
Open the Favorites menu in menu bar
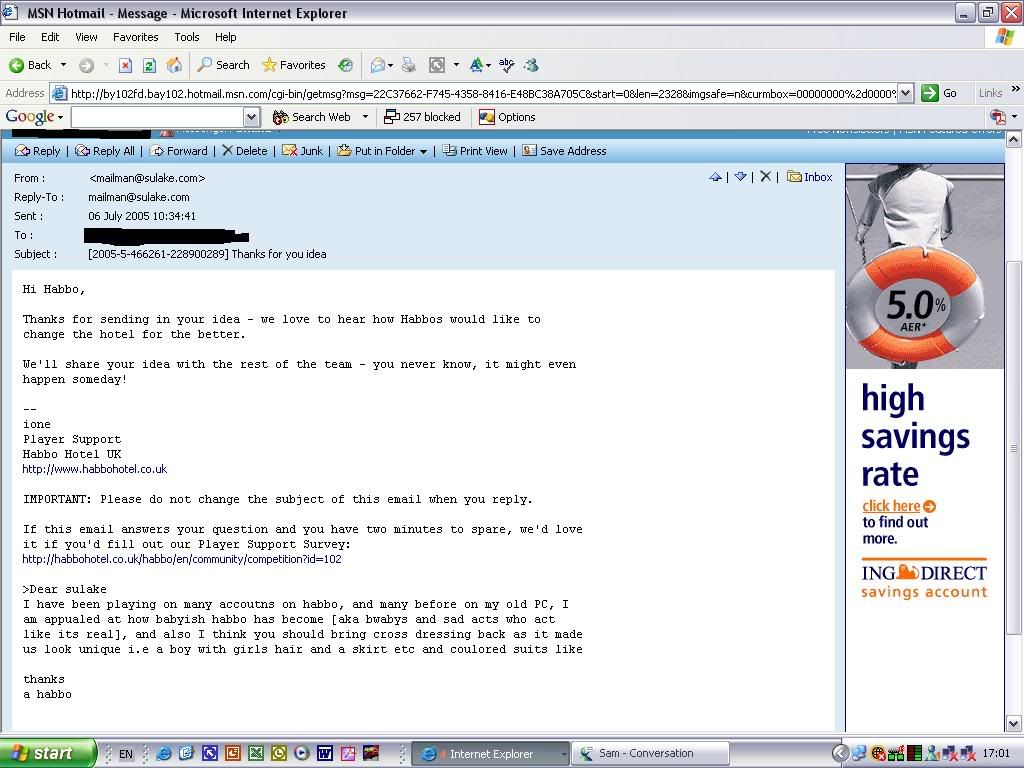click(135, 37)
